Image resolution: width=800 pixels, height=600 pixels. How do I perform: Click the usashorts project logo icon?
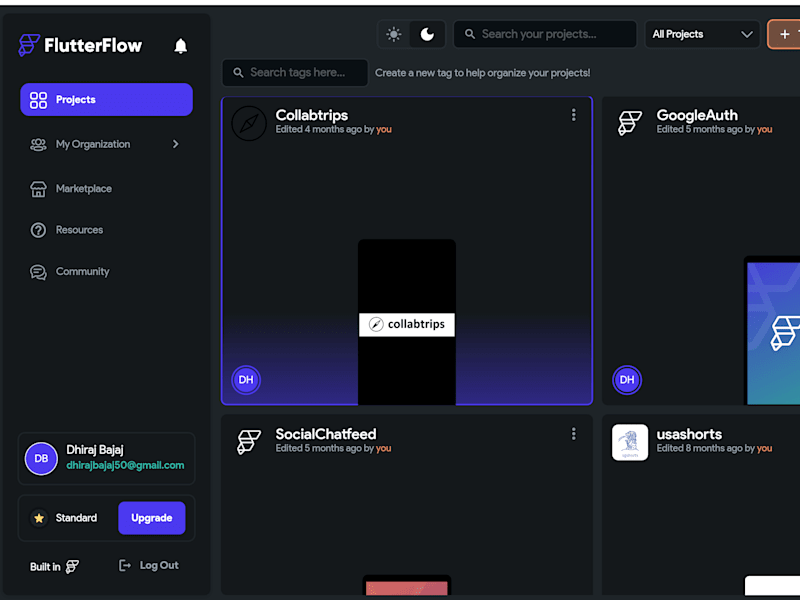630,442
